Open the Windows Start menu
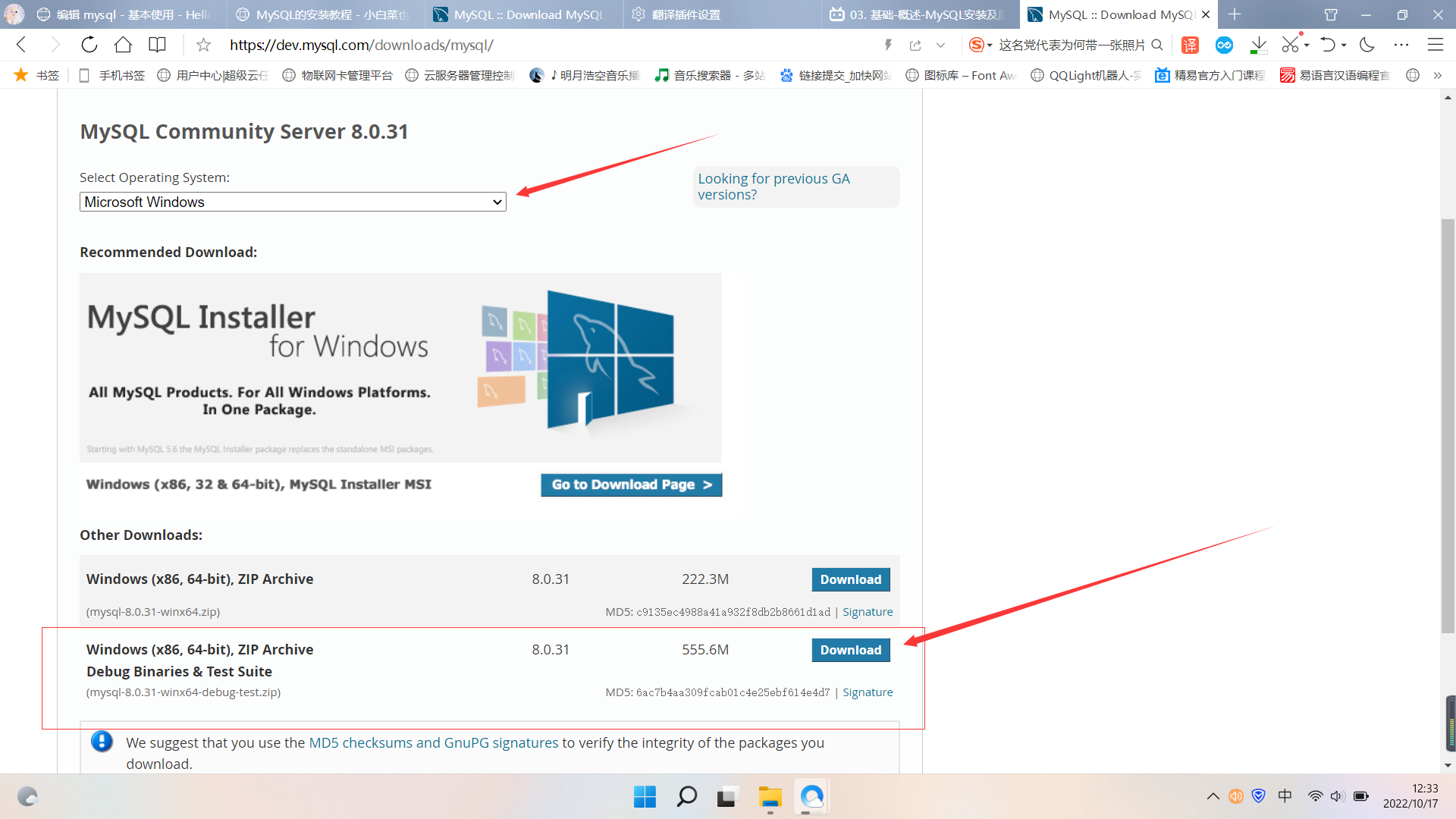The height and width of the screenshot is (819, 1456). pos(645,796)
